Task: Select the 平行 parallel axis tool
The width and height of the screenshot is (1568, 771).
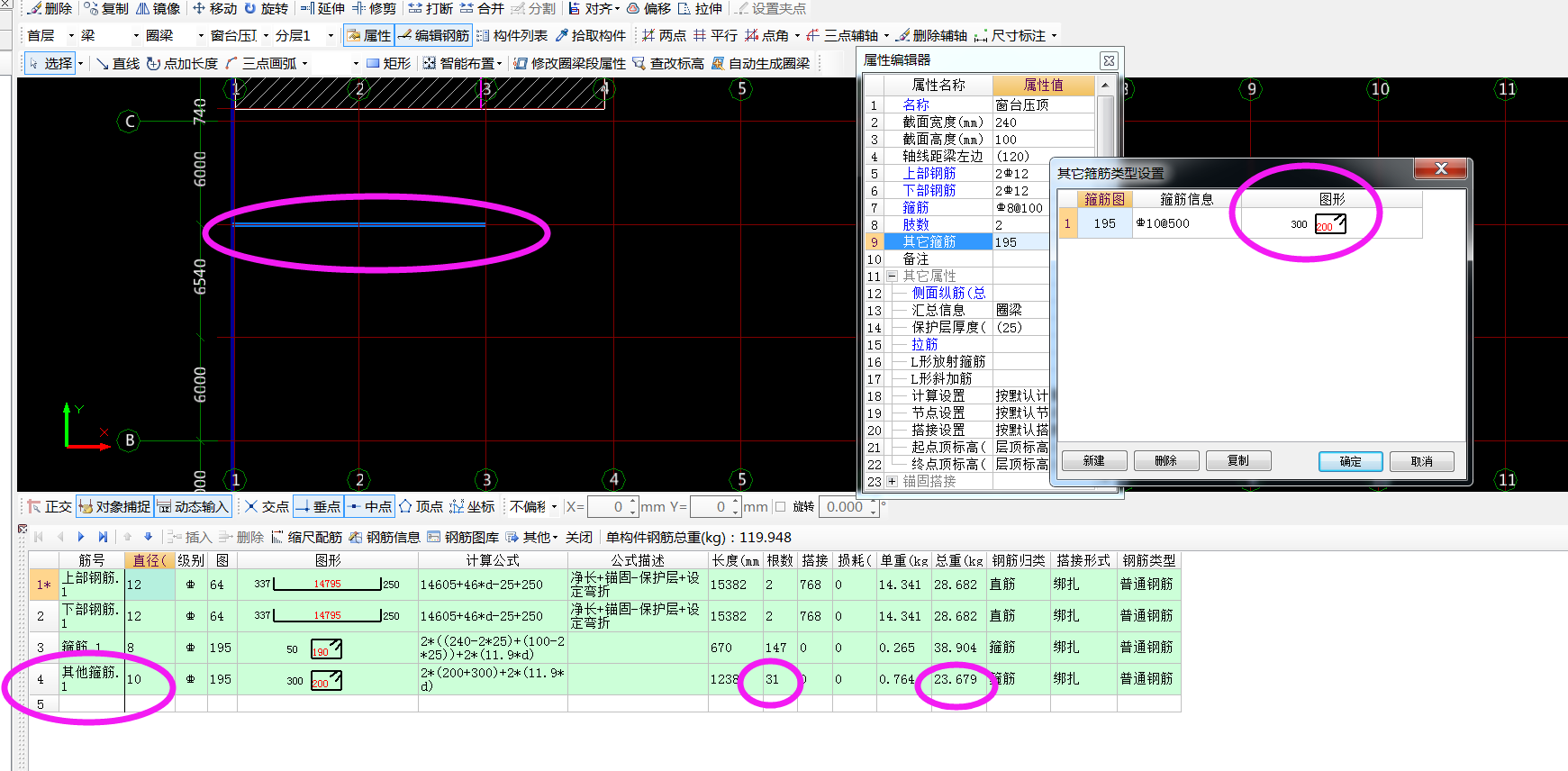Action: [715, 35]
